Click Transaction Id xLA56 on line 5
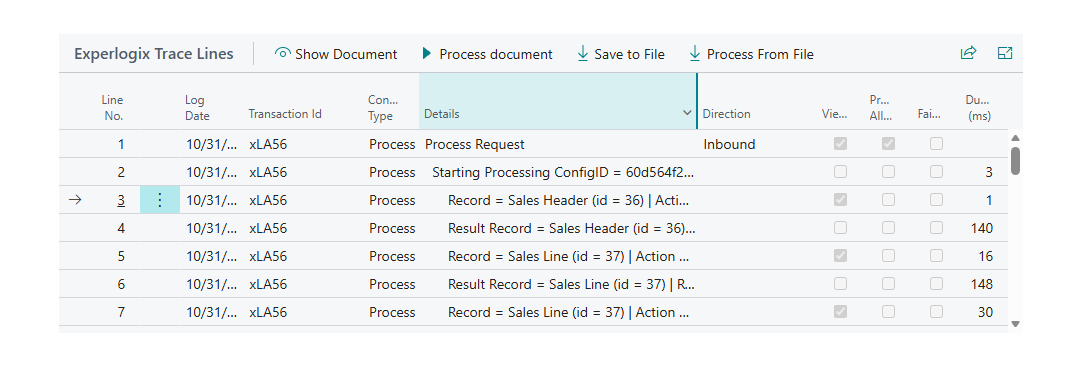Screen dimensions: 1089x365 tap(267, 256)
